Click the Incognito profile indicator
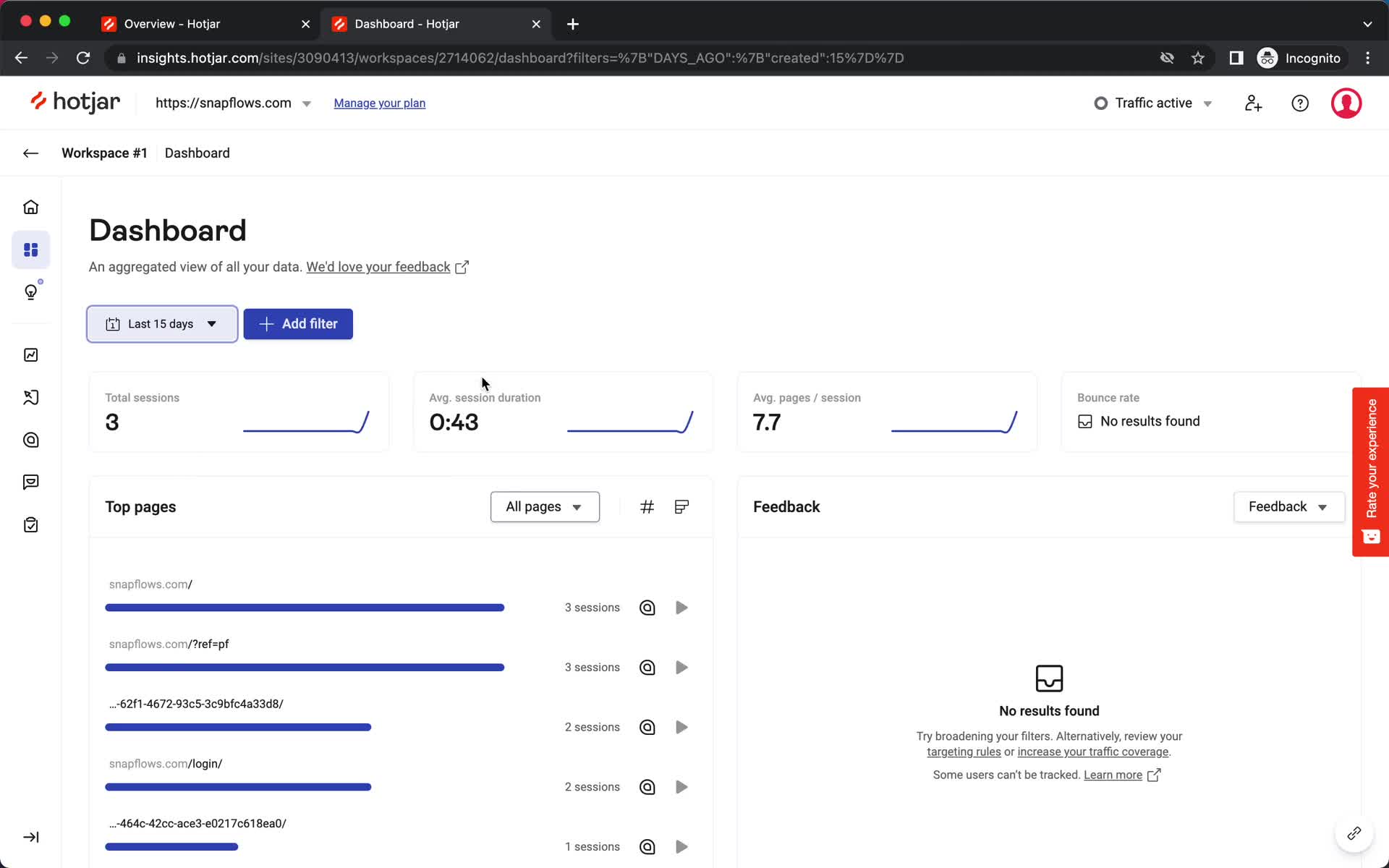 click(x=1299, y=58)
